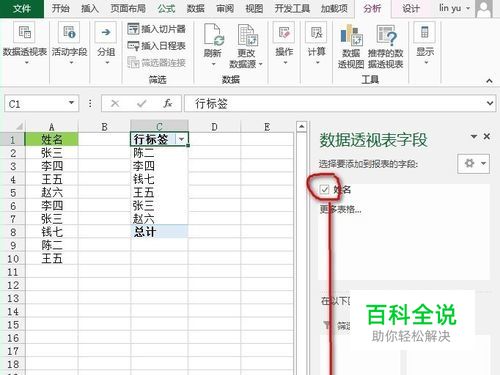
Task: Collapse the ribbon with the caret arrow
Action: (489, 80)
